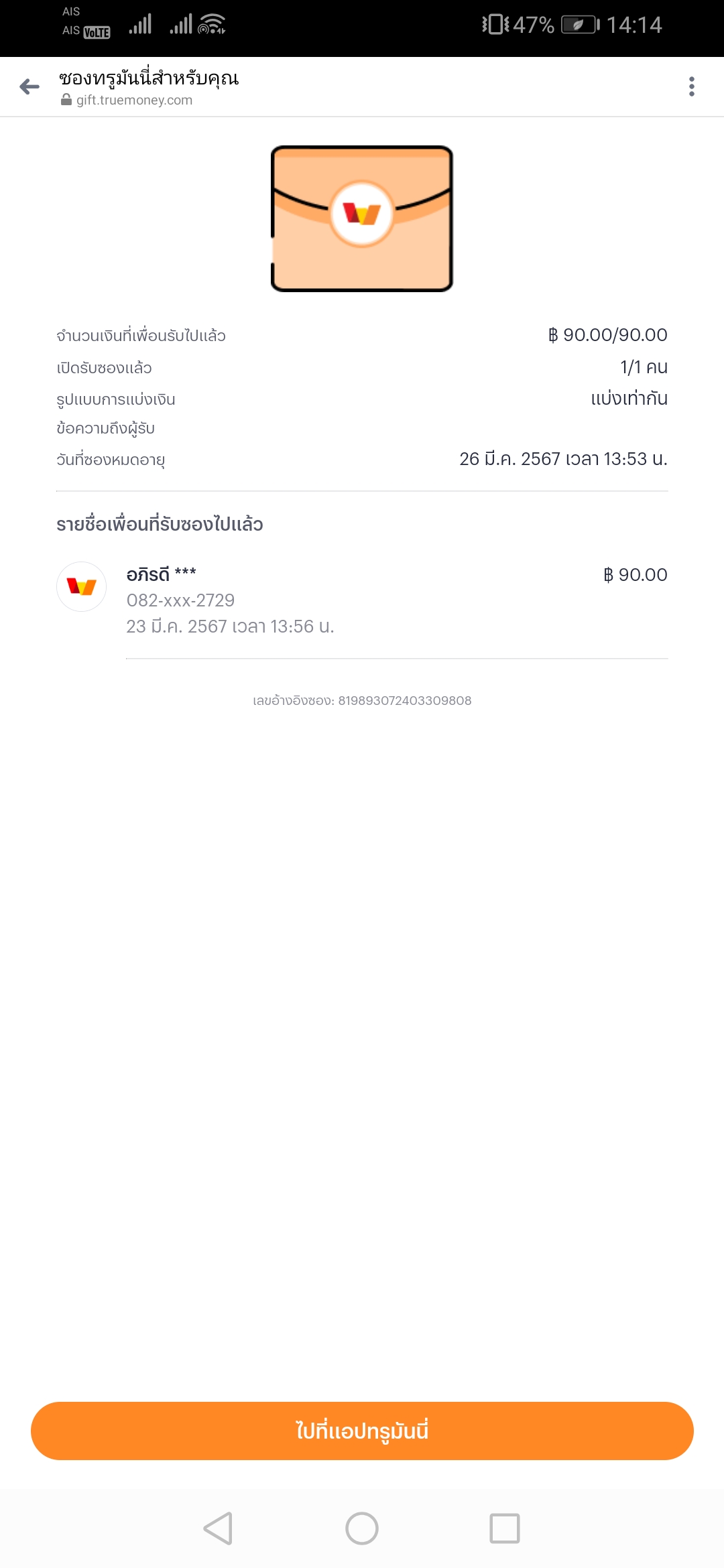Image resolution: width=724 pixels, height=1568 pixels.
Task: Tap the page title ซองทรูมันนี่สำหรับคุณ
Action: (x=149, y=78)
